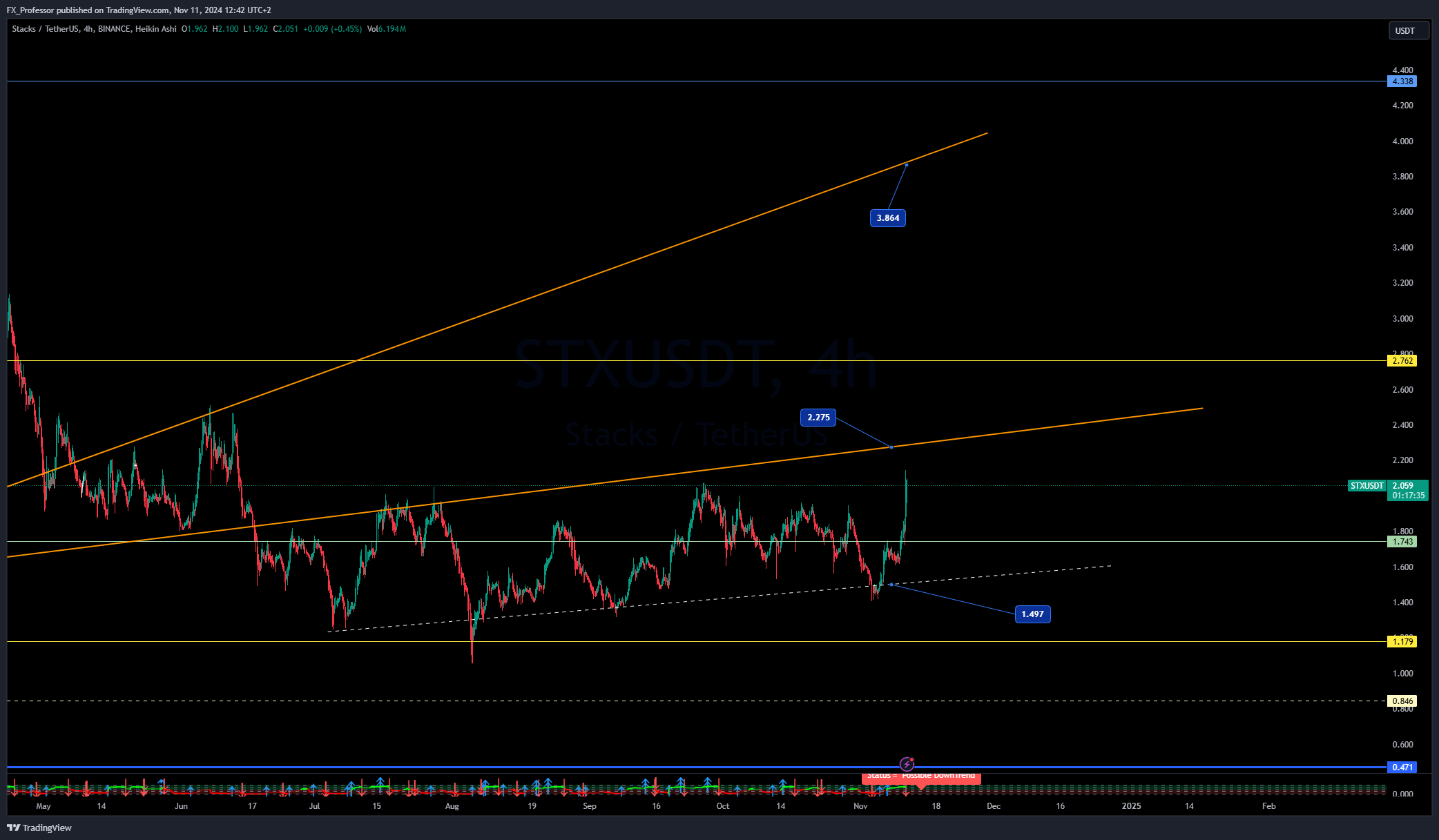Click the 4.000 price scale value
This screenshot has height=840, width=1439.
pos(1402,141)
